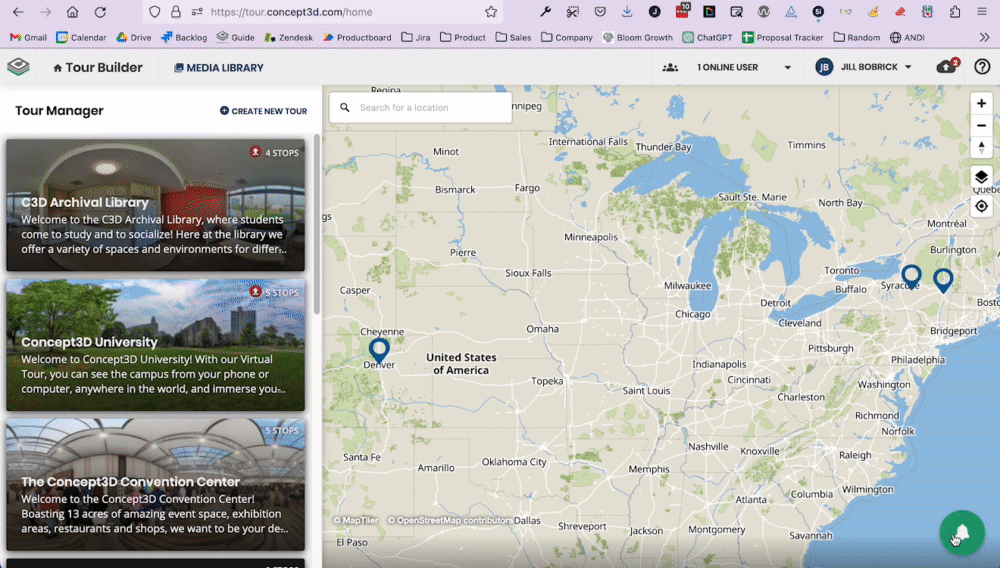Click the publish icon on Concept3D University
The height and width of the screenshot is (568, 1000).
(x=256, y=291)
